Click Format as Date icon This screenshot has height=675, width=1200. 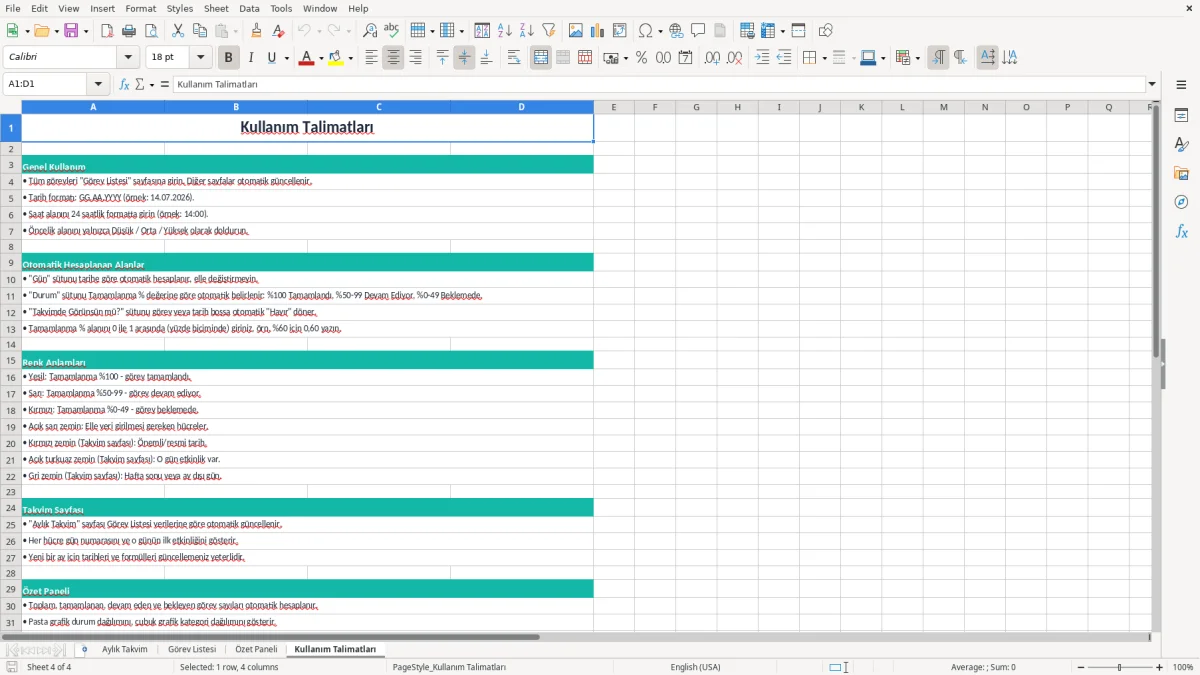(685, 58)
